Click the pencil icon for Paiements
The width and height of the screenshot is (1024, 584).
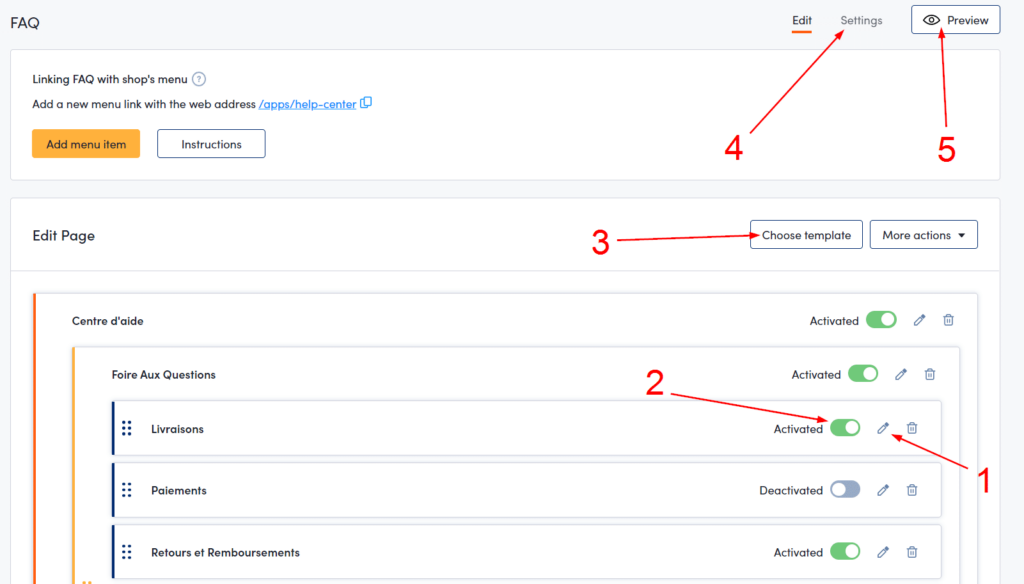(x=883, y=490)
